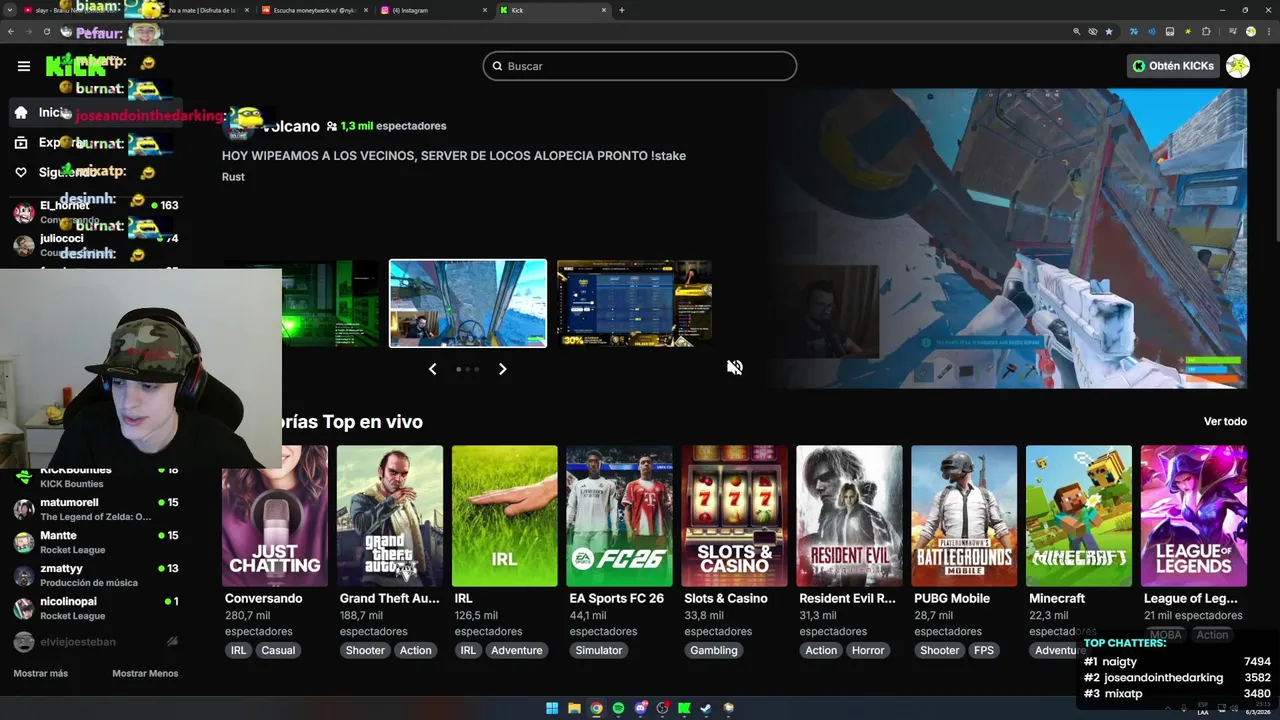Click the Obtén KICKs button
1280x720 pixels.
pyautogui.click(x=1174, y=66)
